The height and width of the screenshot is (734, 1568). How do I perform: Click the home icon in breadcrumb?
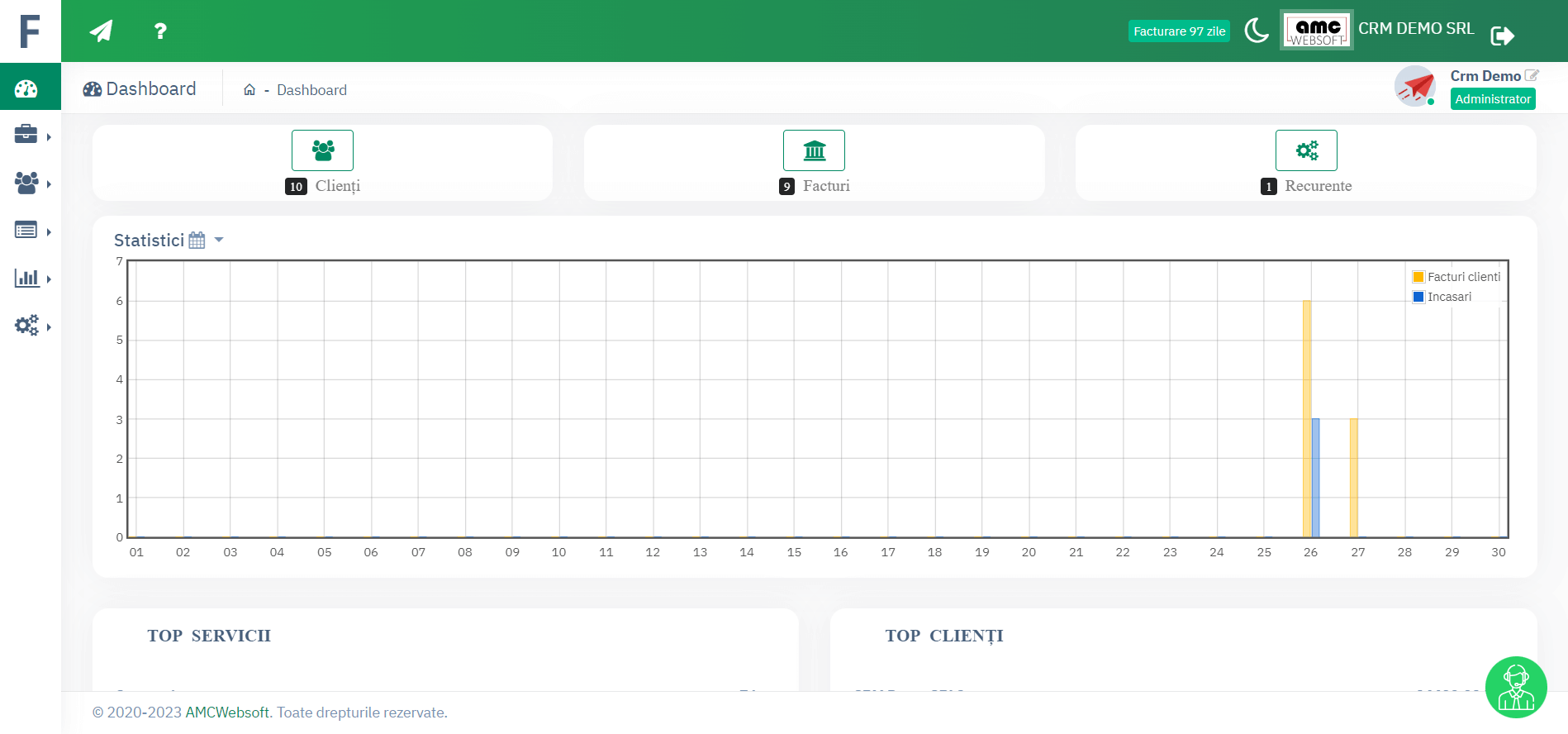[249, 90]
